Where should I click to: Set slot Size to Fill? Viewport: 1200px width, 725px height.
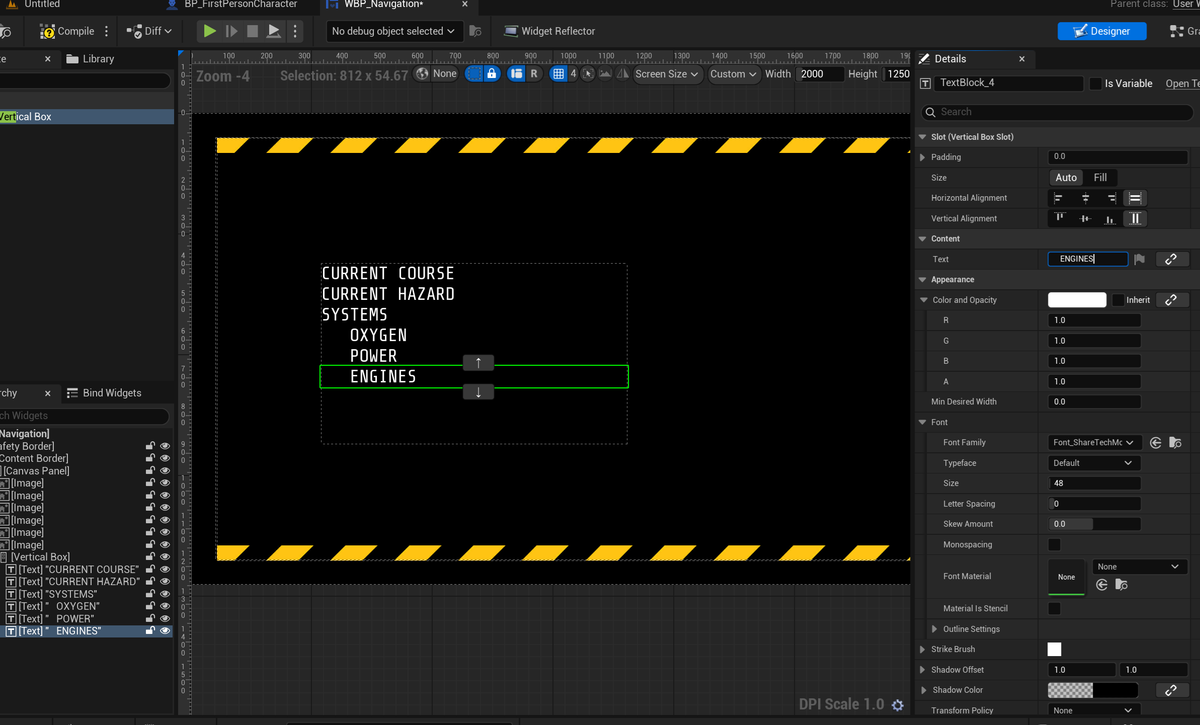point(1100,178)
